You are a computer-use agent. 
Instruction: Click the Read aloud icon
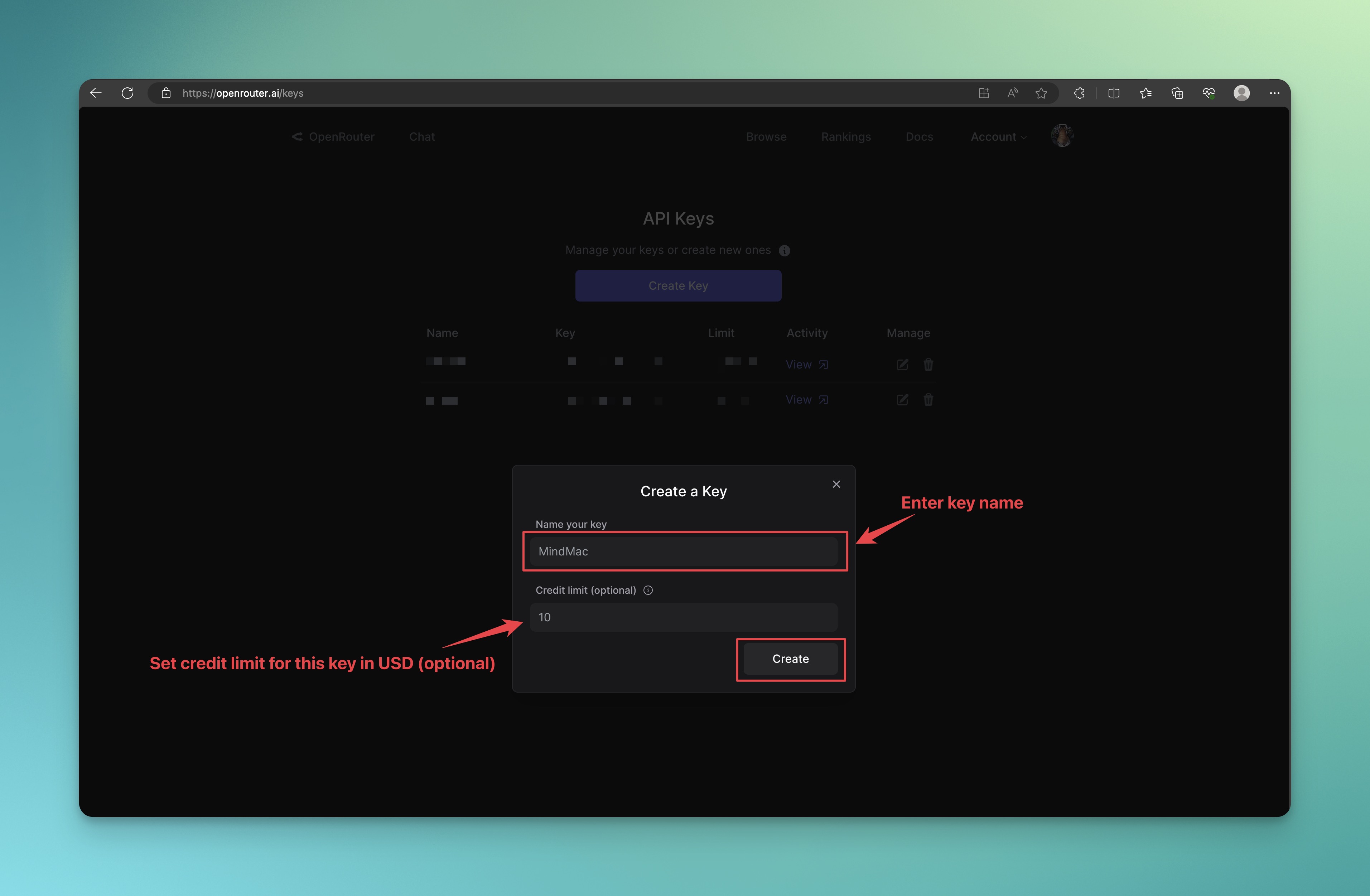pyautogui.click(x=1013, y=93)
